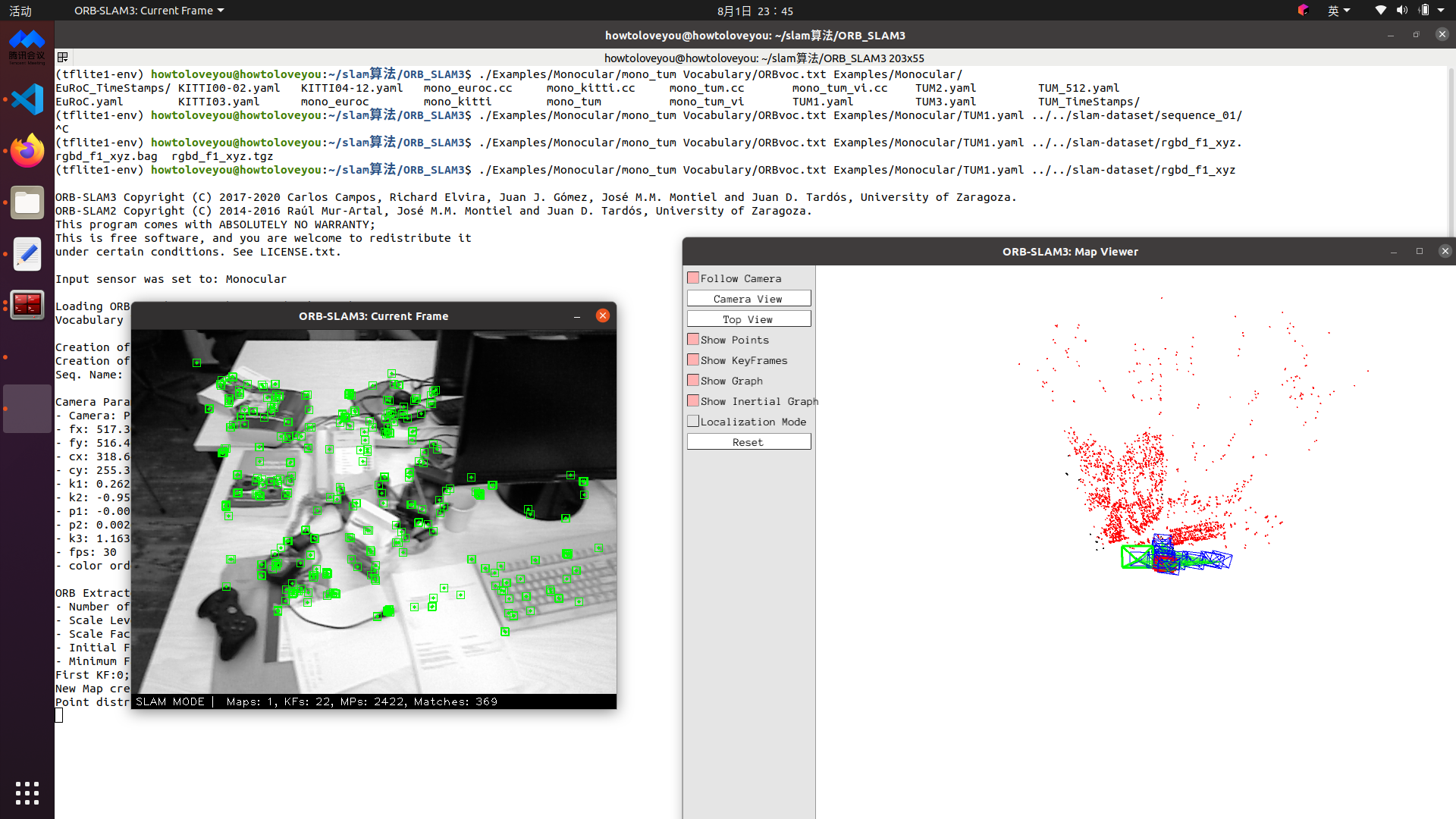Viewport: 1456px width, 819px height.
Task: Minimize the Map Viewer window
Action: (1394, 252)
